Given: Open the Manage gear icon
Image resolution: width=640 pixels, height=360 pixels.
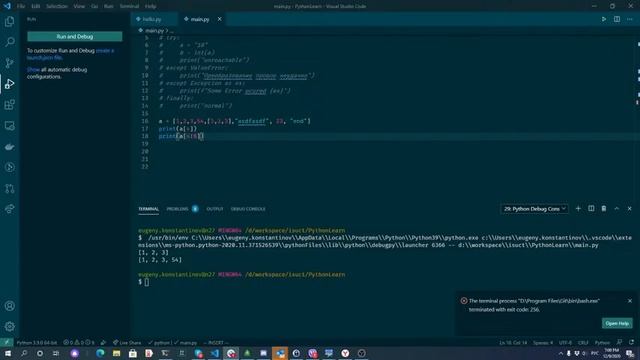Looking at the screenshot, I should coord(9,327).
